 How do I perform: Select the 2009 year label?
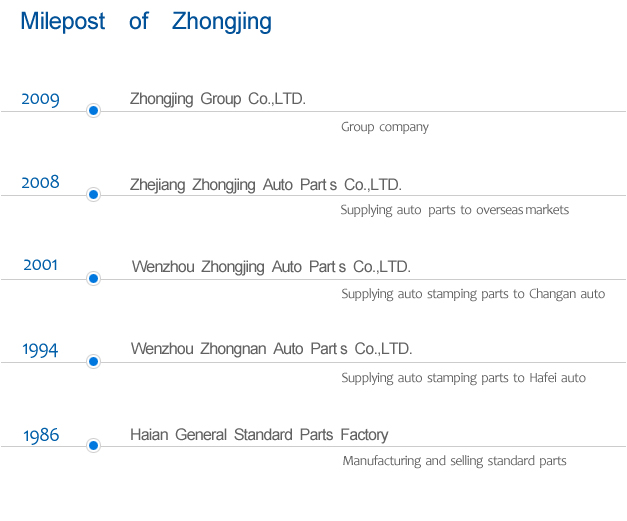click(x=41, y=99)
